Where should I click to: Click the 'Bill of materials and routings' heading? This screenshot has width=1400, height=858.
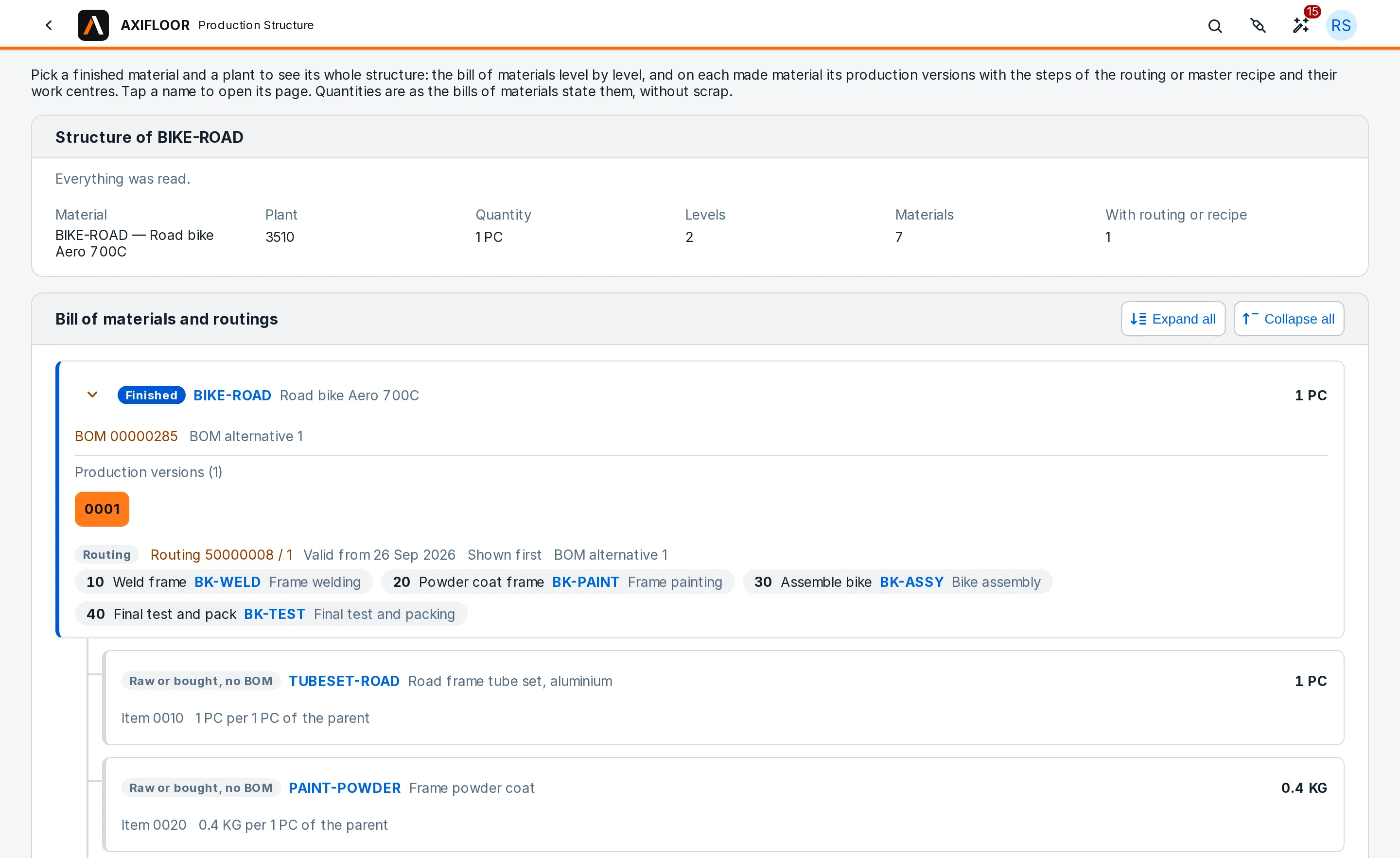166,319
